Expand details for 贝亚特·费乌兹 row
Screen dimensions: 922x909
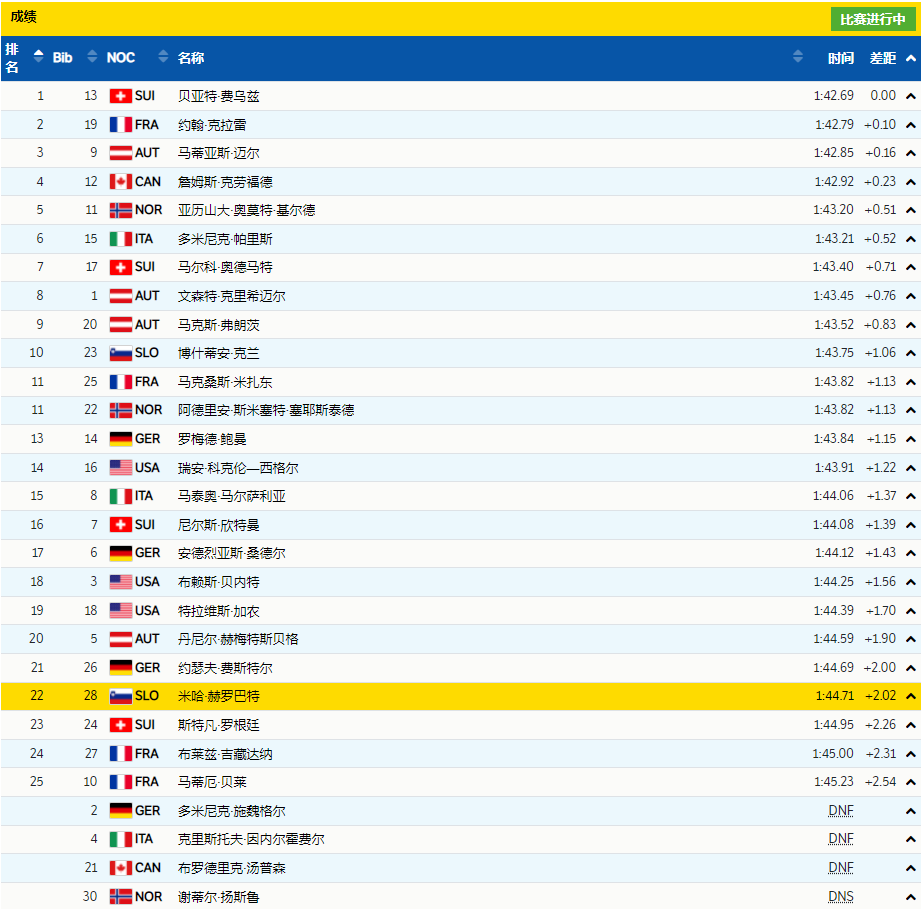910,96
